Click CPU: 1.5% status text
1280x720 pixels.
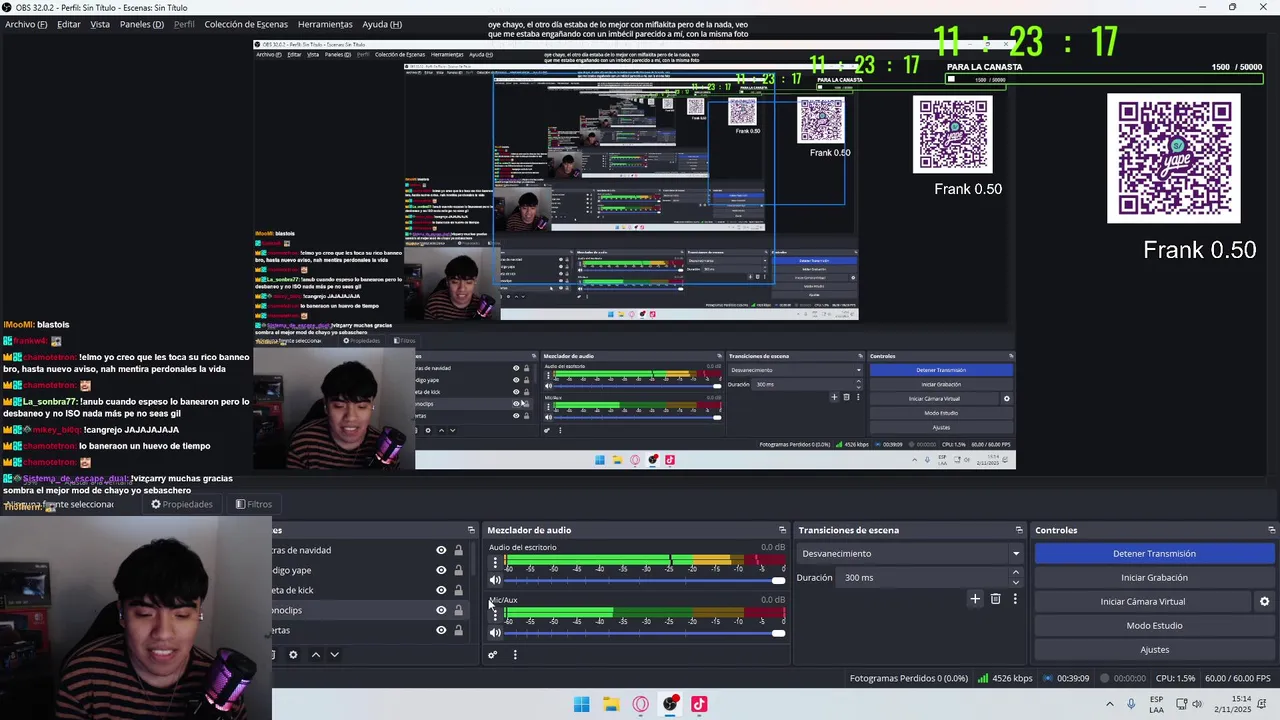[x=1175, y=679]
